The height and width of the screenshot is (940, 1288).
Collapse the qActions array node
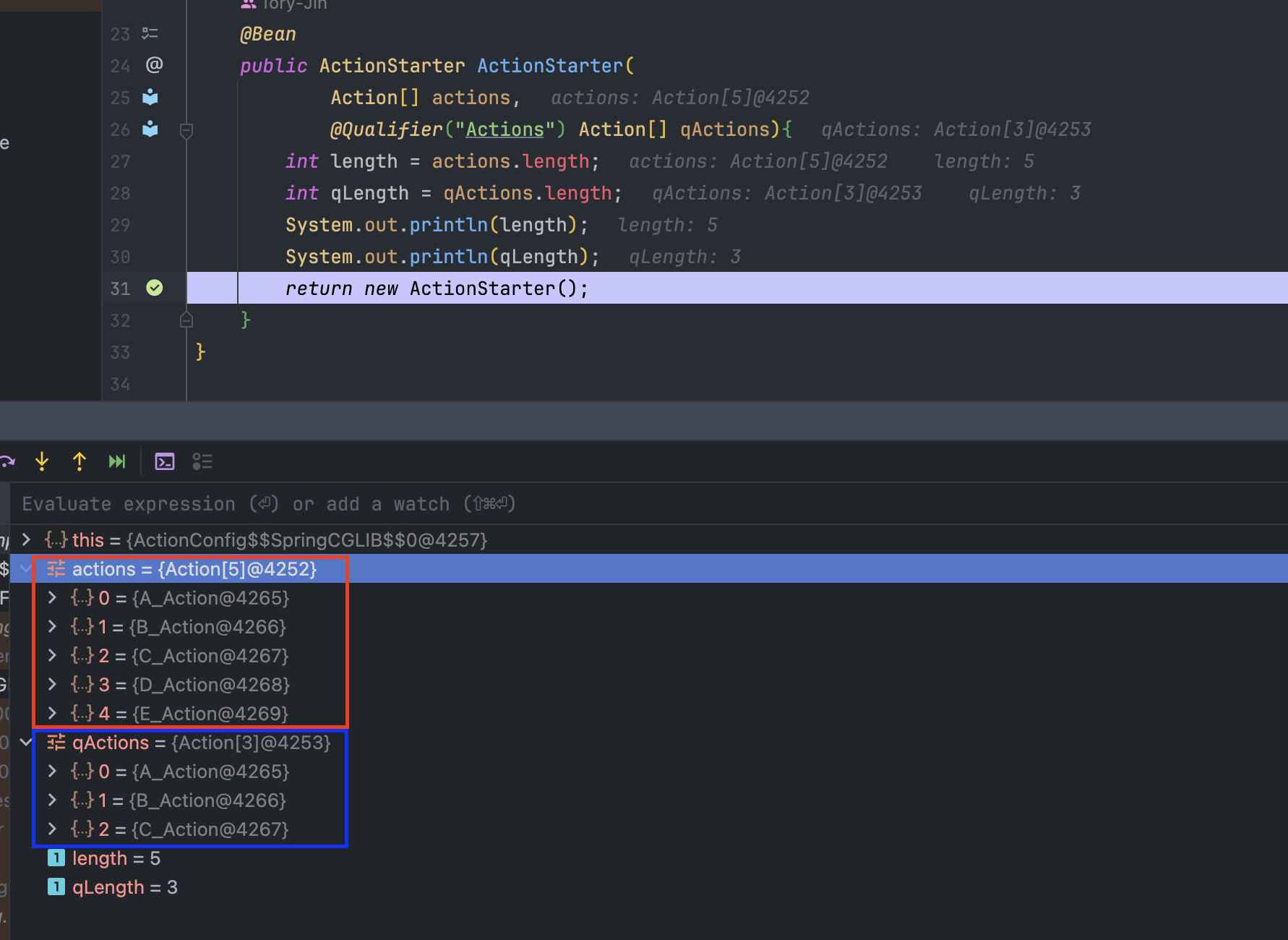click(26, 742)
